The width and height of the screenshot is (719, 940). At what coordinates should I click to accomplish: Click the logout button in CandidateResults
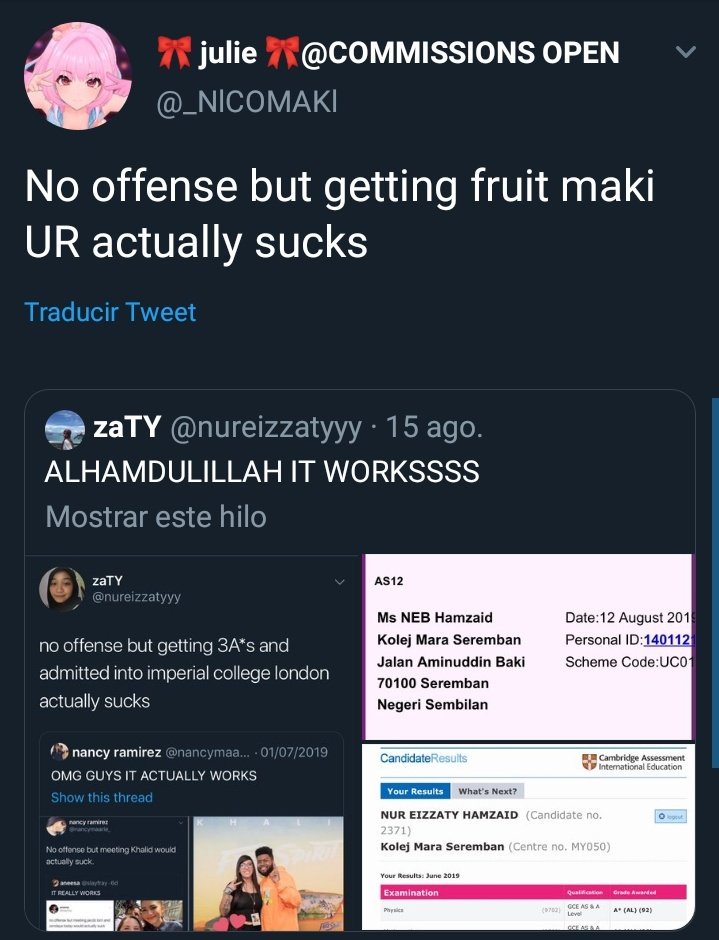[x=670, y=816]
